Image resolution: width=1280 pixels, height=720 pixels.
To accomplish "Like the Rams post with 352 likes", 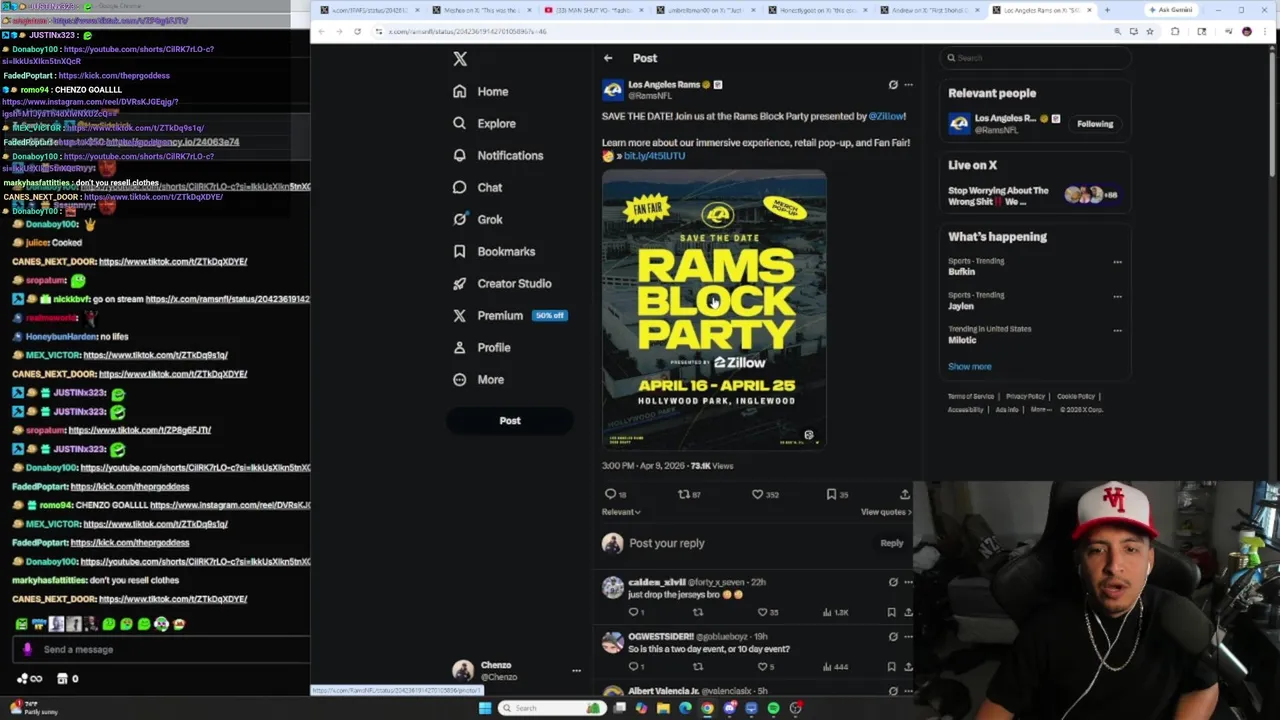I will [765, 494].
